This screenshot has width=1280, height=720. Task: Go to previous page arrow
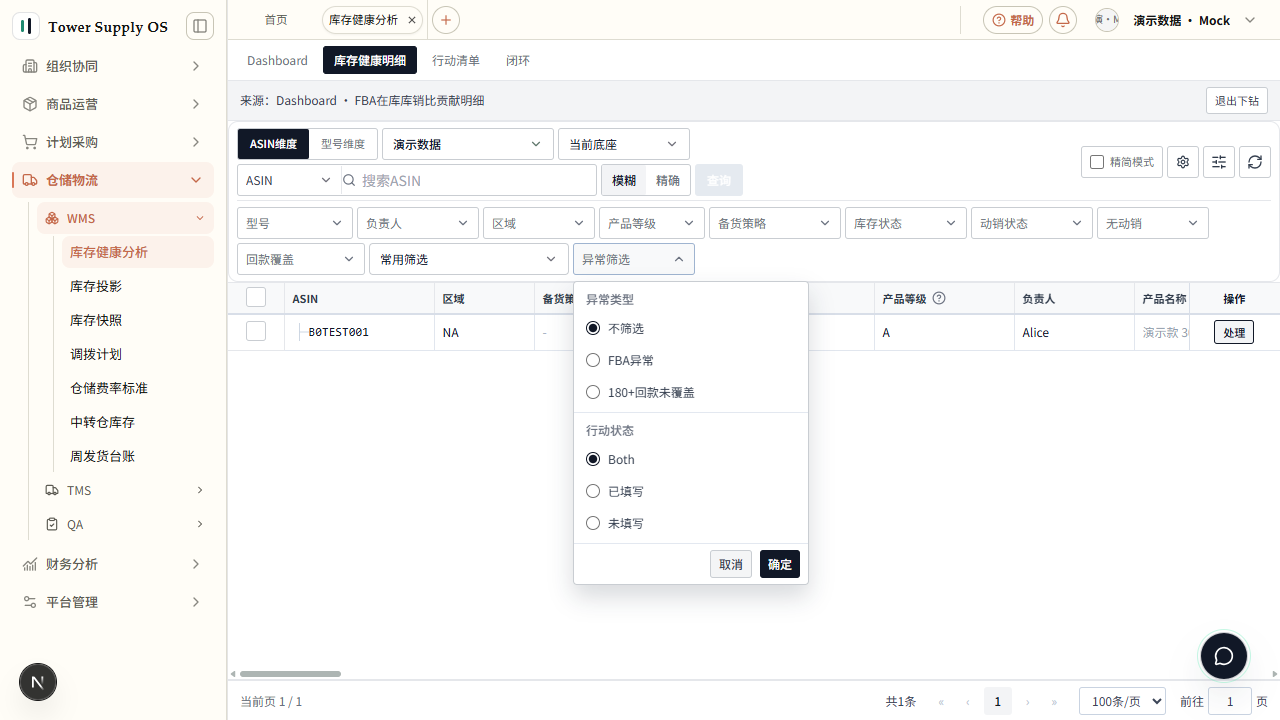click(x=968, y=702)
